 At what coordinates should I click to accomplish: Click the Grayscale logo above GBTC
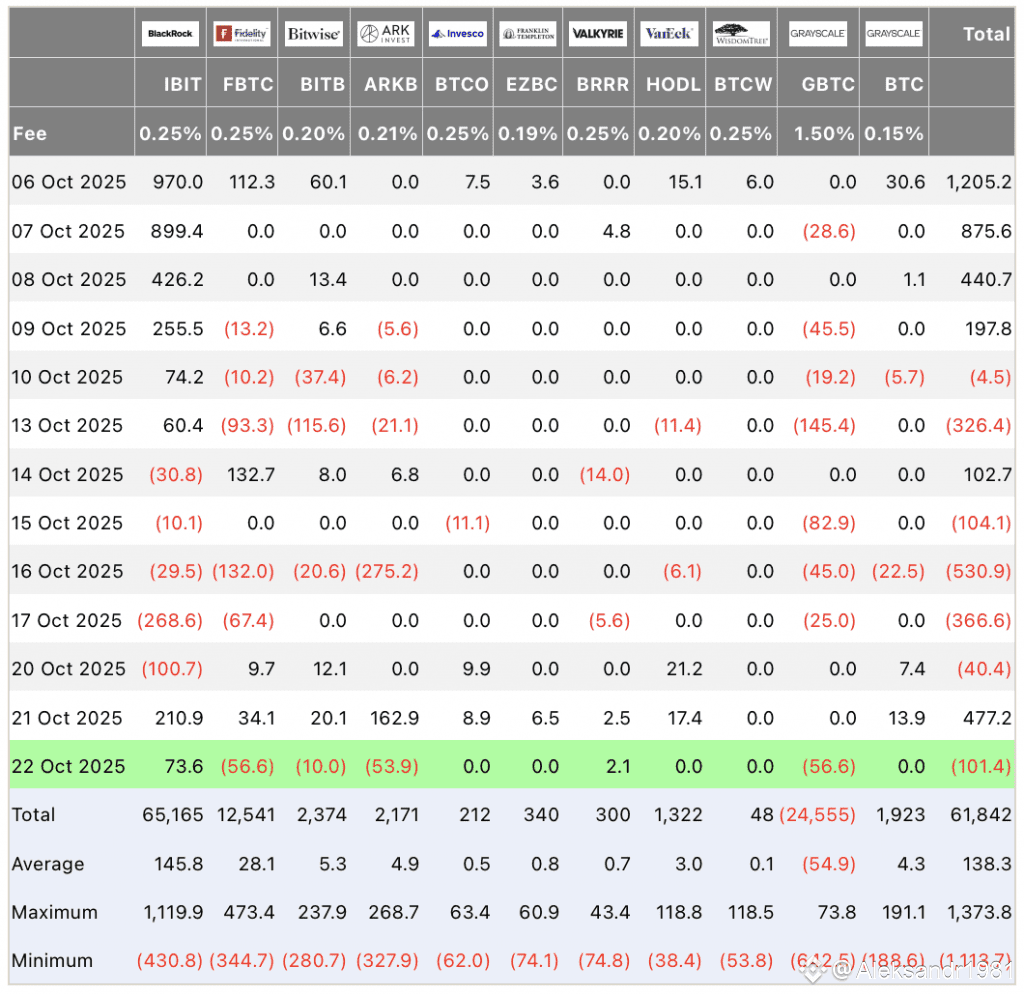click(817, 34)
